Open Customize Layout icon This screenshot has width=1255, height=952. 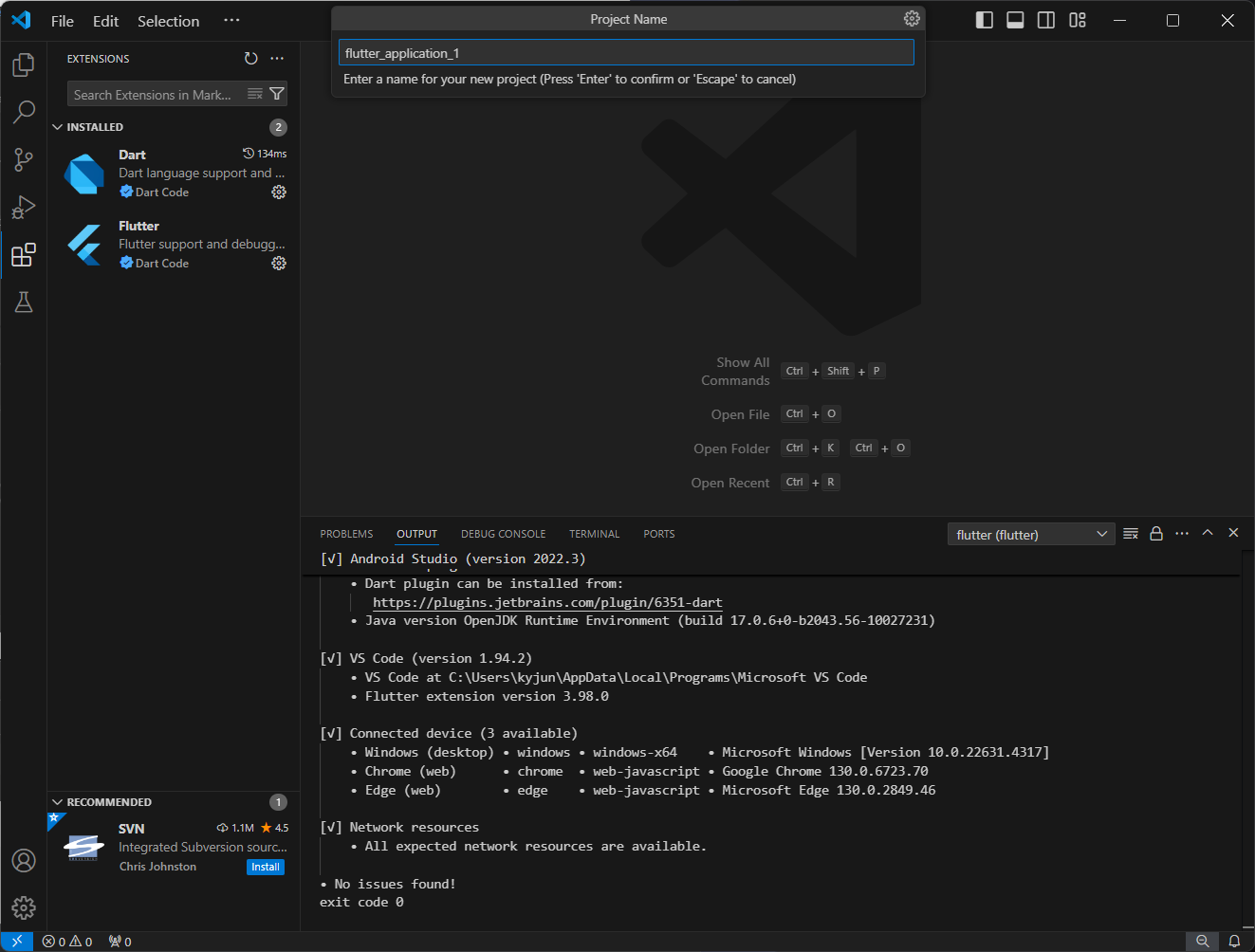[x=1078, y=20]
